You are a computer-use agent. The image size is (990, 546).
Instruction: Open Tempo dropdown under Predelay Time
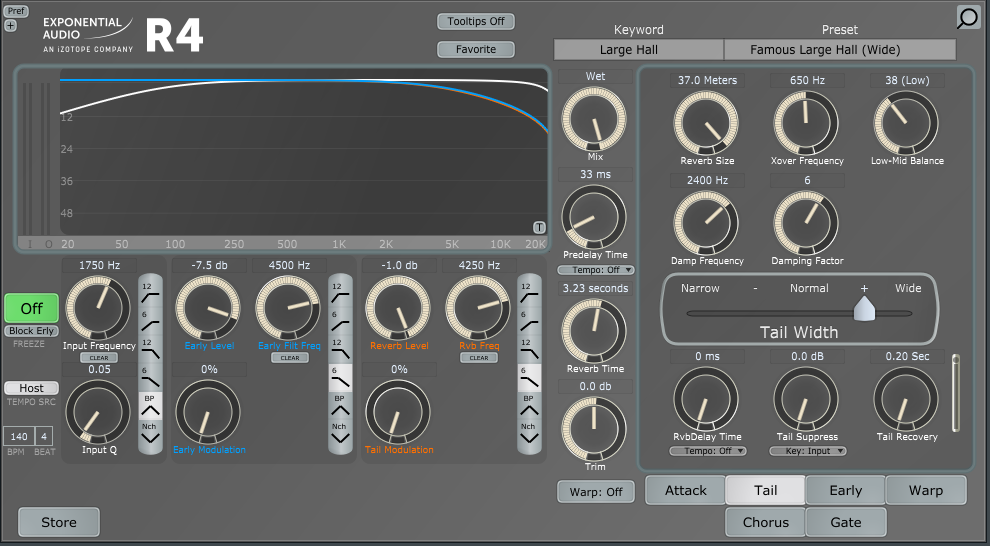[595, 270]
